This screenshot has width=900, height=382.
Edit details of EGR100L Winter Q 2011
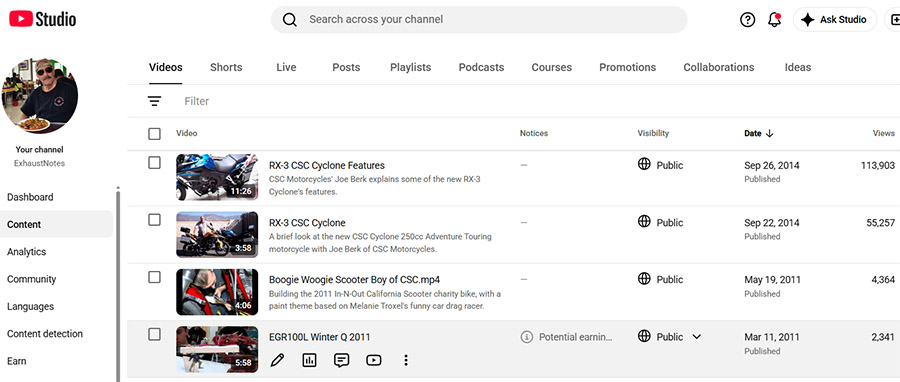tap(277, 360)
